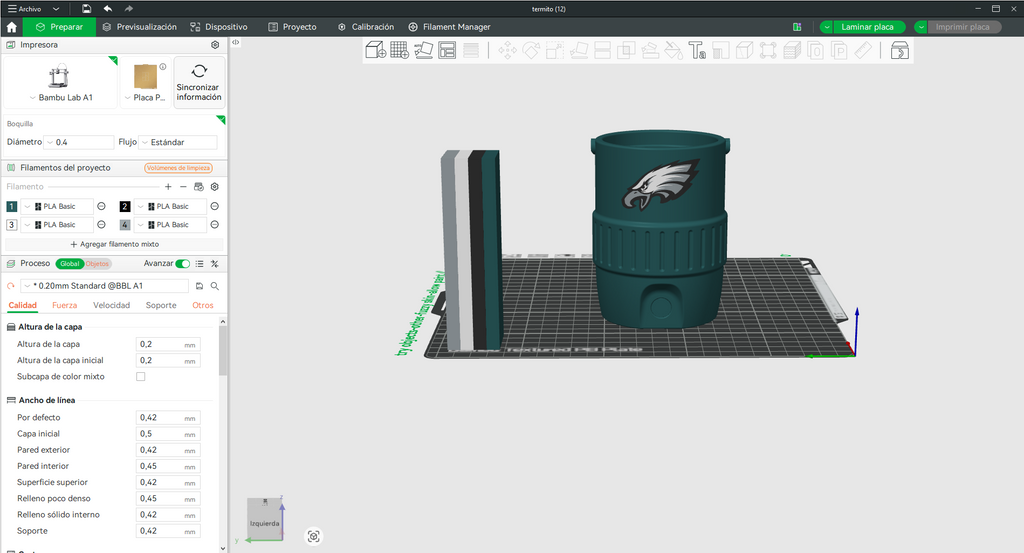Image resolution: width=1024 pixels, height=553 pixels.
Task: Open the Filament Manager tab
Action: [449, 27]
